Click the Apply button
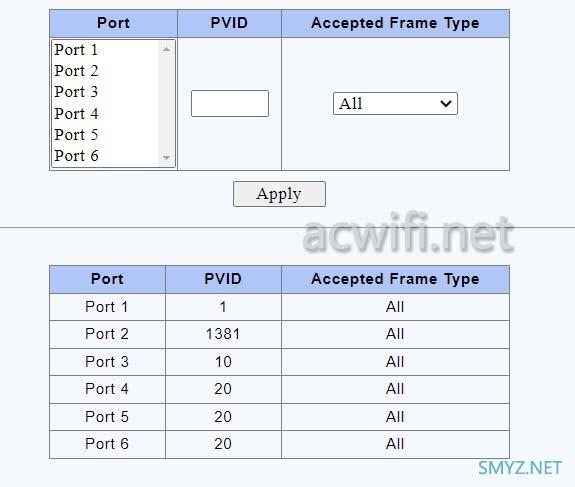575x487 pixels. 279,194
